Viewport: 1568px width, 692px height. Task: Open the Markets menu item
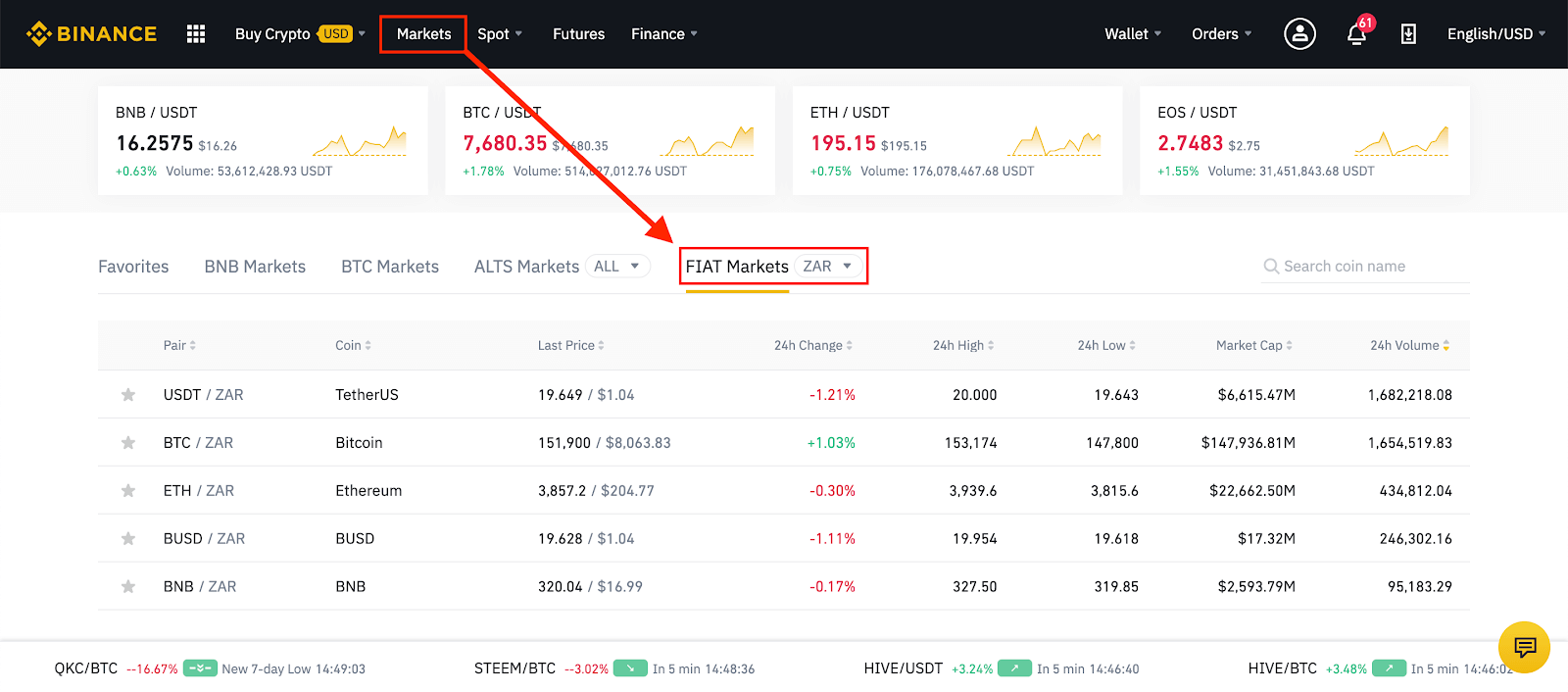(x=423, y=34)
